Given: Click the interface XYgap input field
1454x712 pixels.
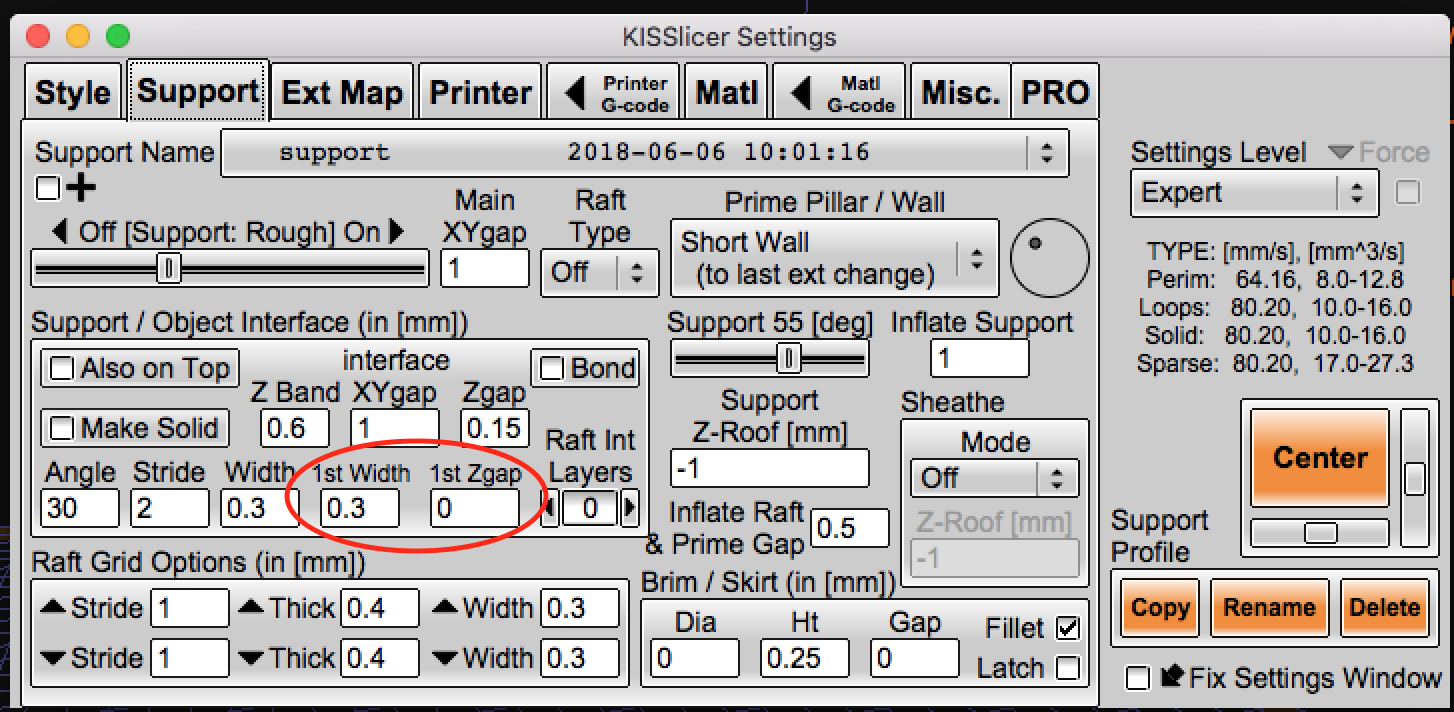Looking at the screenshot, I should click(395, 428).
